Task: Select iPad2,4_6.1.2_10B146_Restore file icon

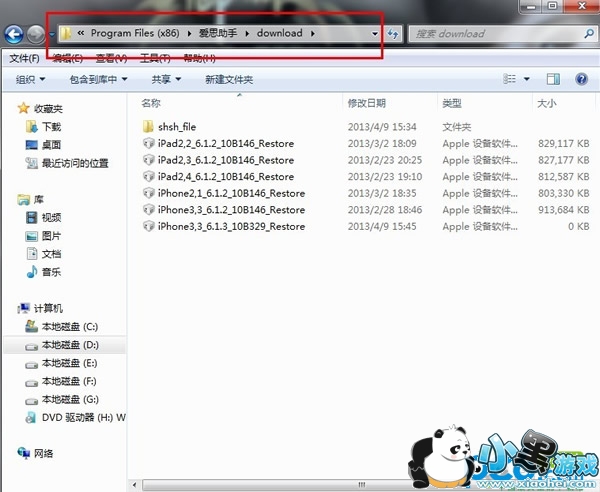Action: 148,176
